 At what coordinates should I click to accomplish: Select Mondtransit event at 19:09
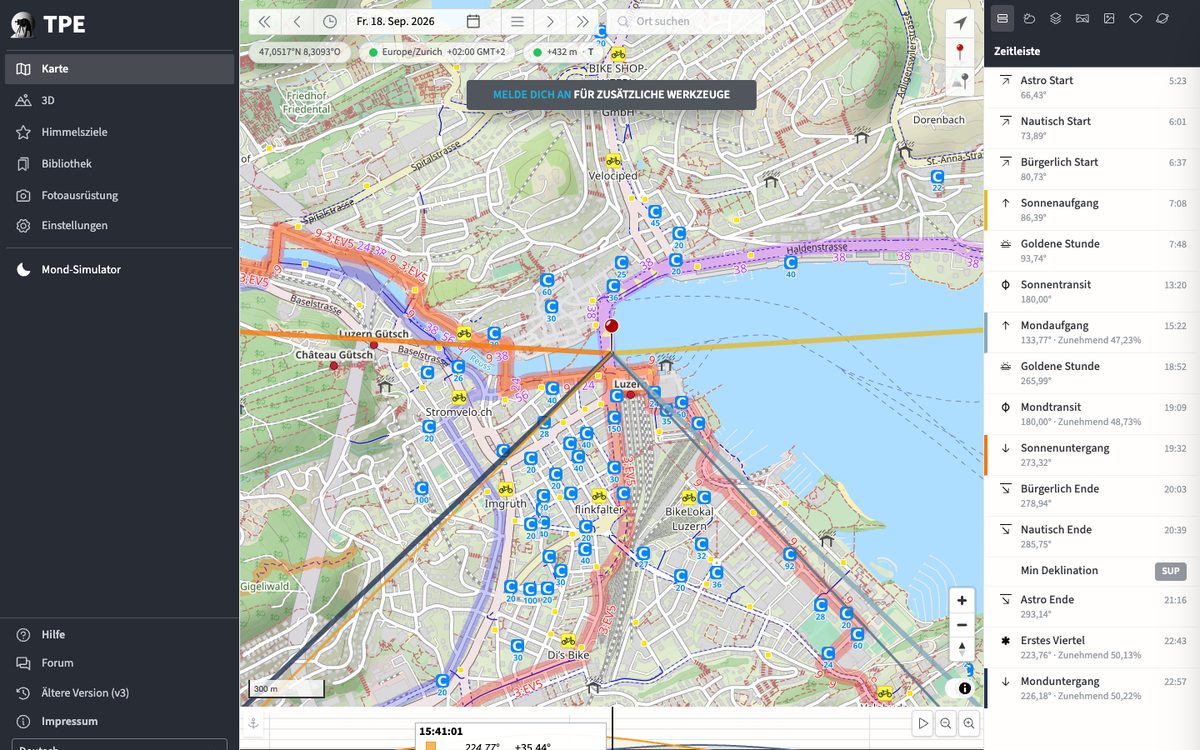[1092, 415]
